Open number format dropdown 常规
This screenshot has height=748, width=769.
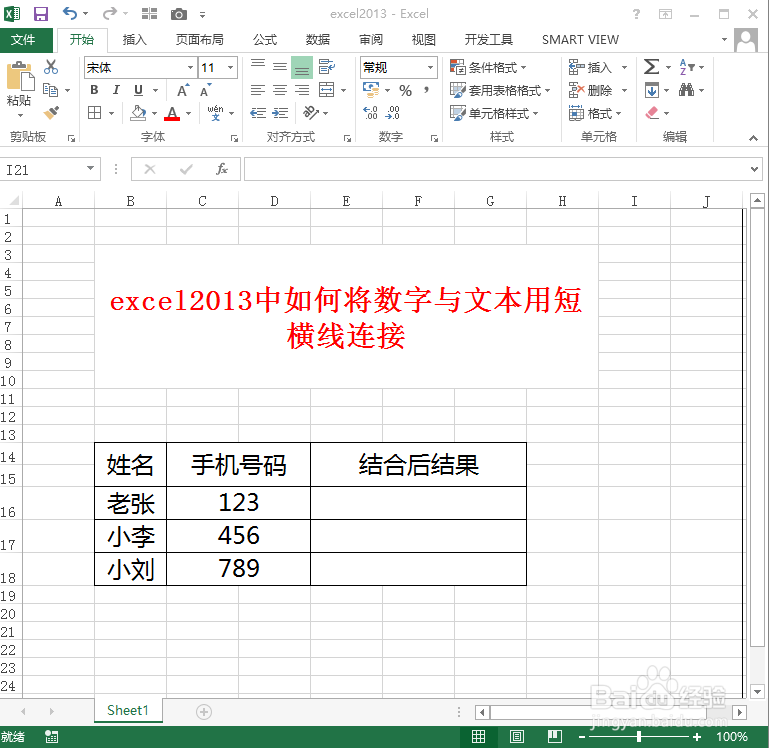click(x=430, y=67)
